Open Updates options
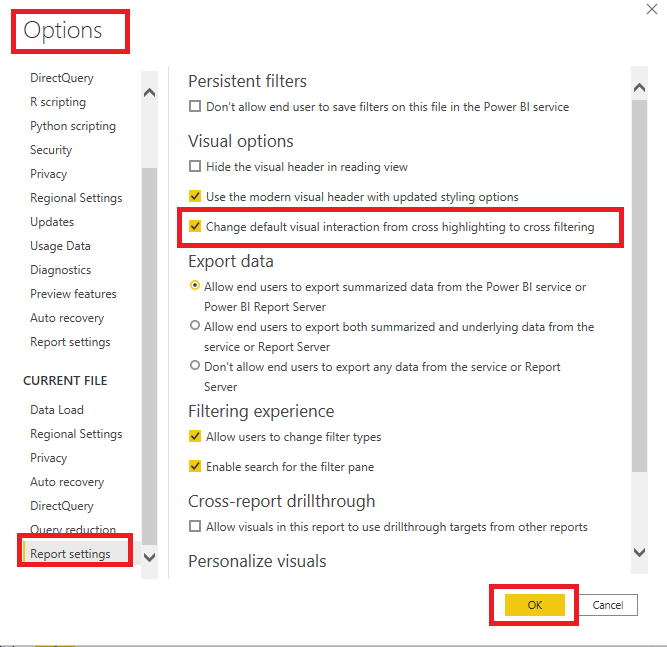667x647 pixels. point(52,222)
